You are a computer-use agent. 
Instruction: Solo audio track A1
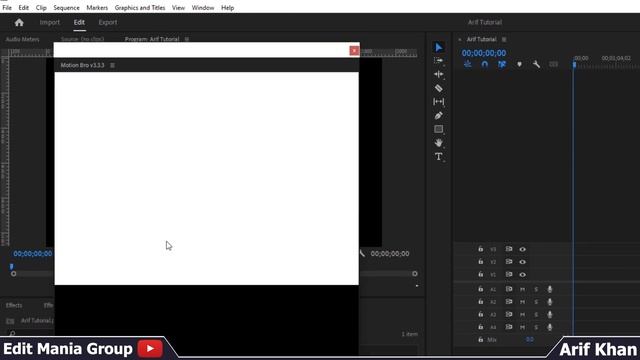point(536,289)
